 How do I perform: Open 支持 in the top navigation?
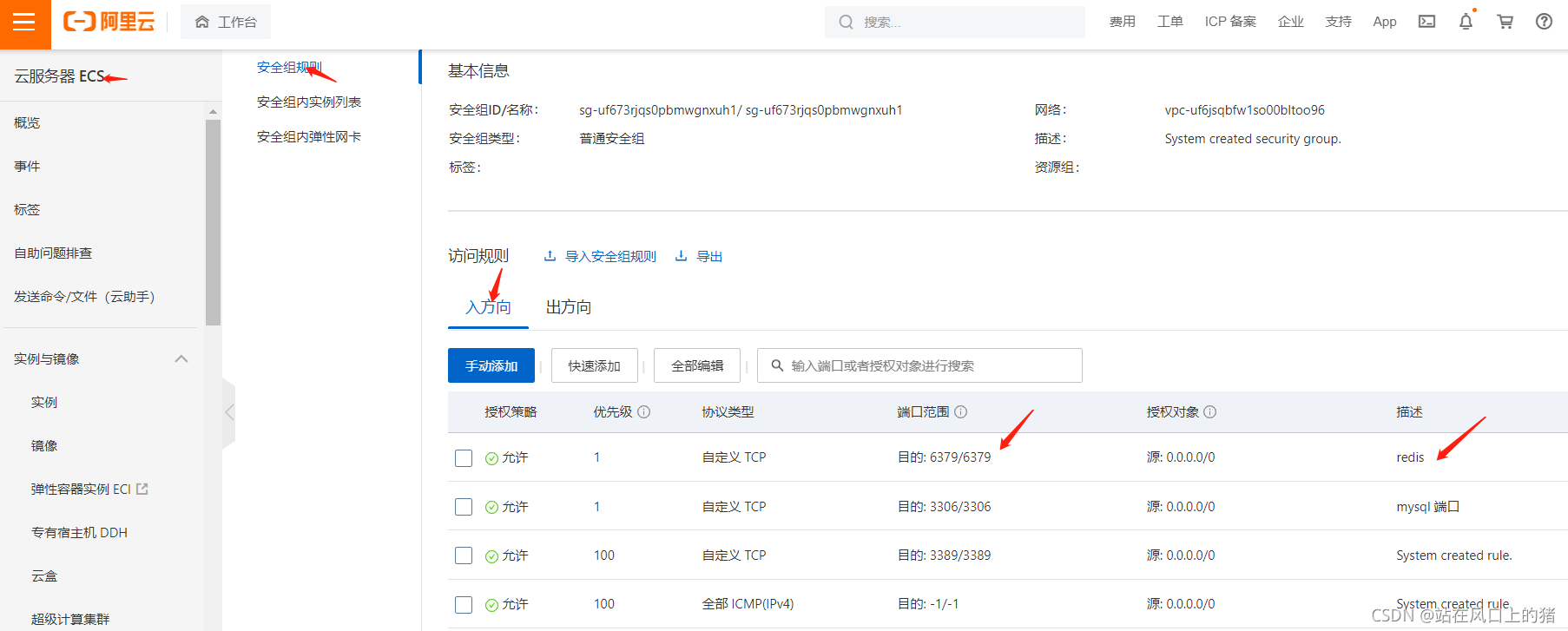click(x=1339, y=22)
